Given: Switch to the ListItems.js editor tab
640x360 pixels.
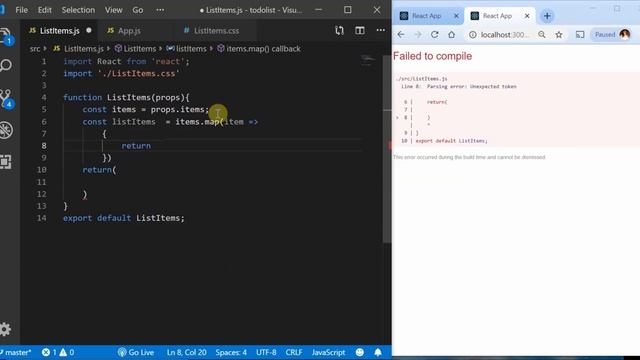Looking at the screenshot, I should tap(59, 31).
